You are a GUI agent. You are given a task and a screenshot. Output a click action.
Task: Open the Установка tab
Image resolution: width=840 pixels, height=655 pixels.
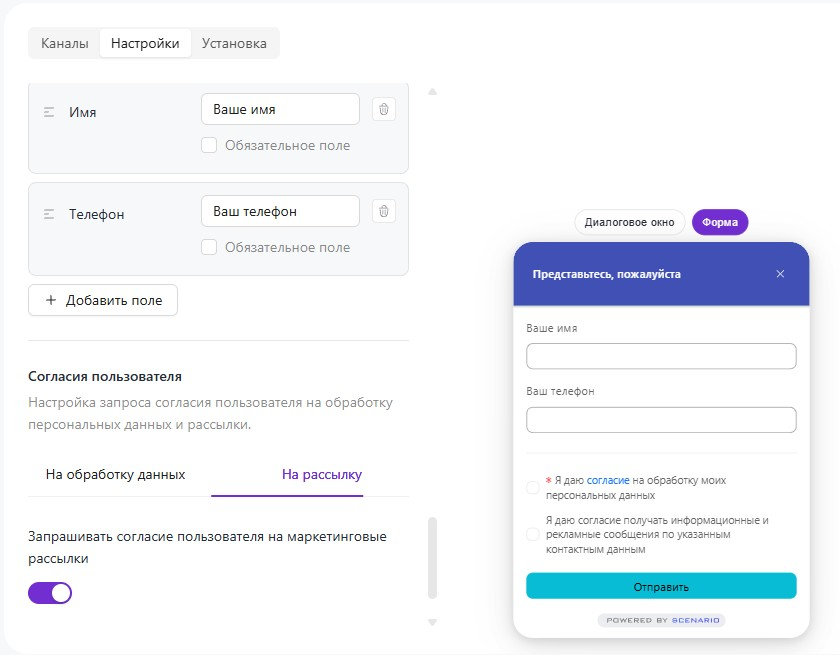coord(234,43)
